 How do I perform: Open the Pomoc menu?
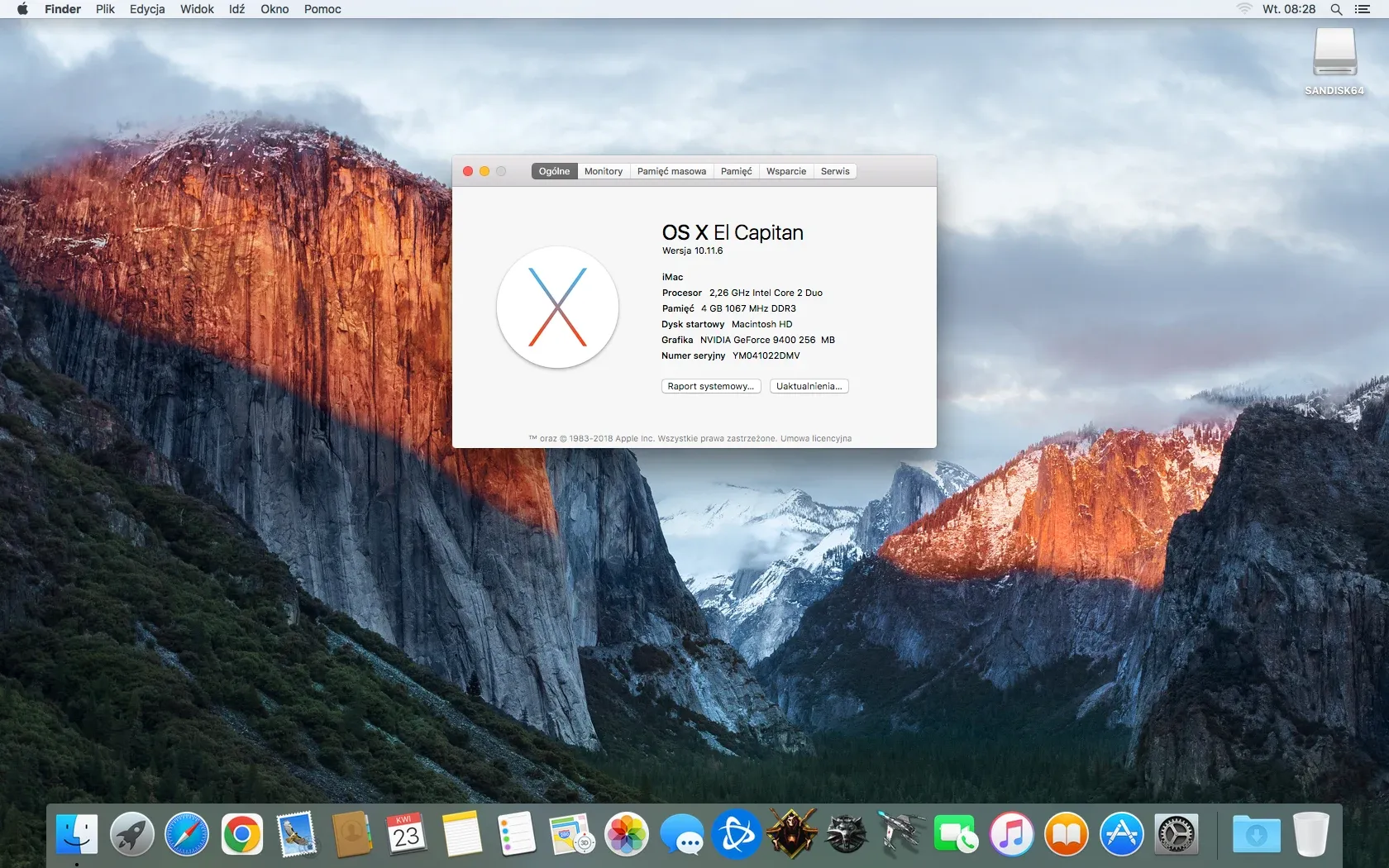322,9
